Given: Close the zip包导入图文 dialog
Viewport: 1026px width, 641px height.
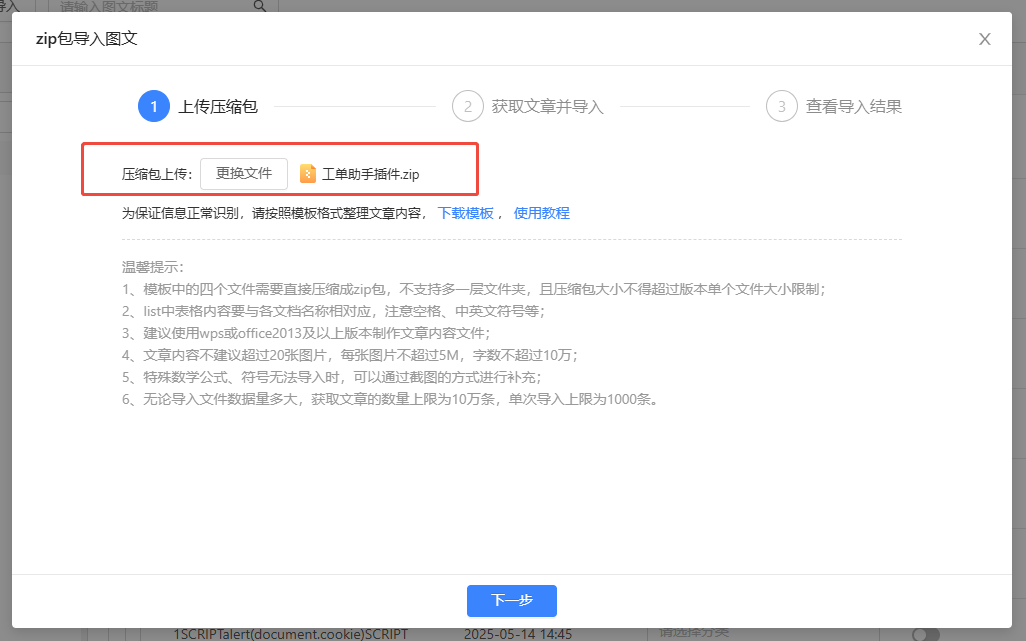Looking at the screenshot, I should (x=984, y=39).
